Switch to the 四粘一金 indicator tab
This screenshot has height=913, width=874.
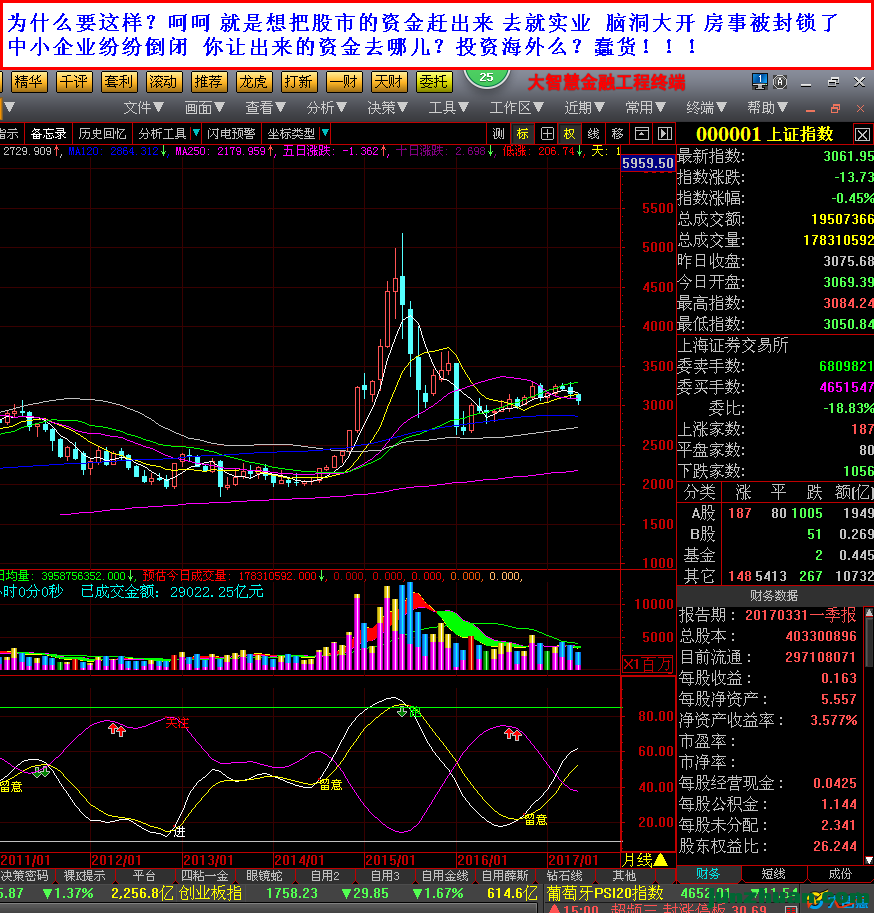(x=204, y=876)
